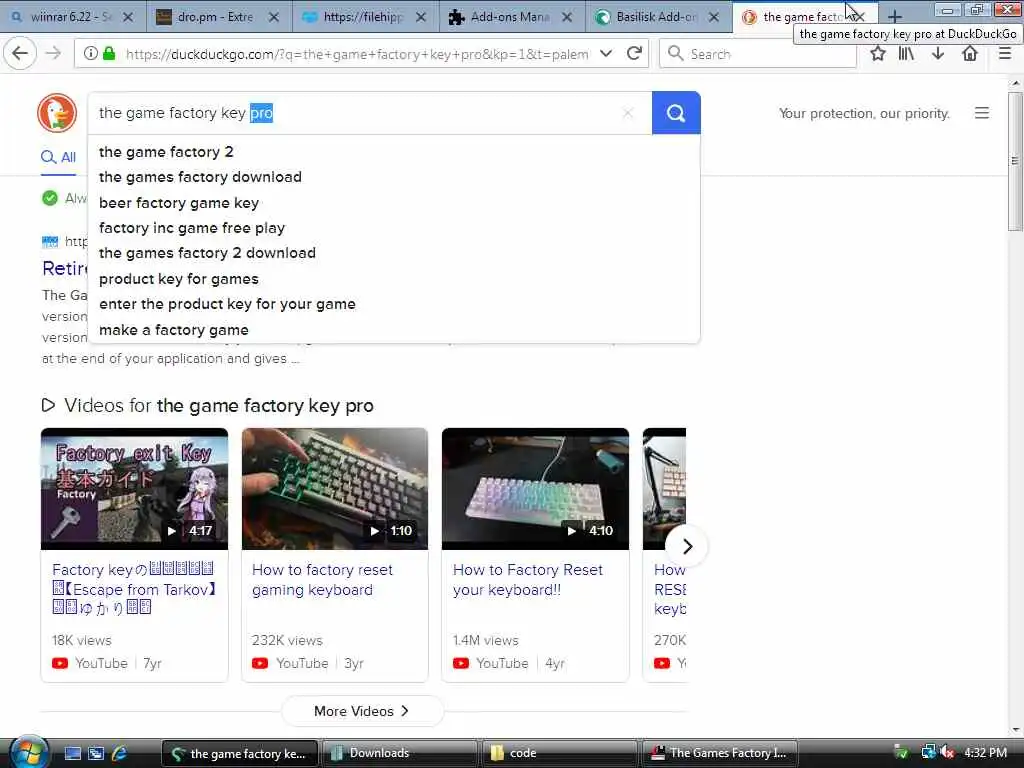The image size is (1024, 768).
Task: Open DuckDuckGo side menu hamburger icon
Action: click(982, 113)
